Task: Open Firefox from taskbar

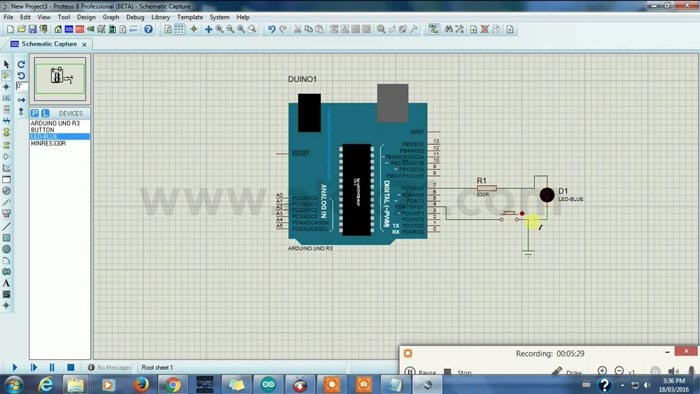Action: coord(141,384)
